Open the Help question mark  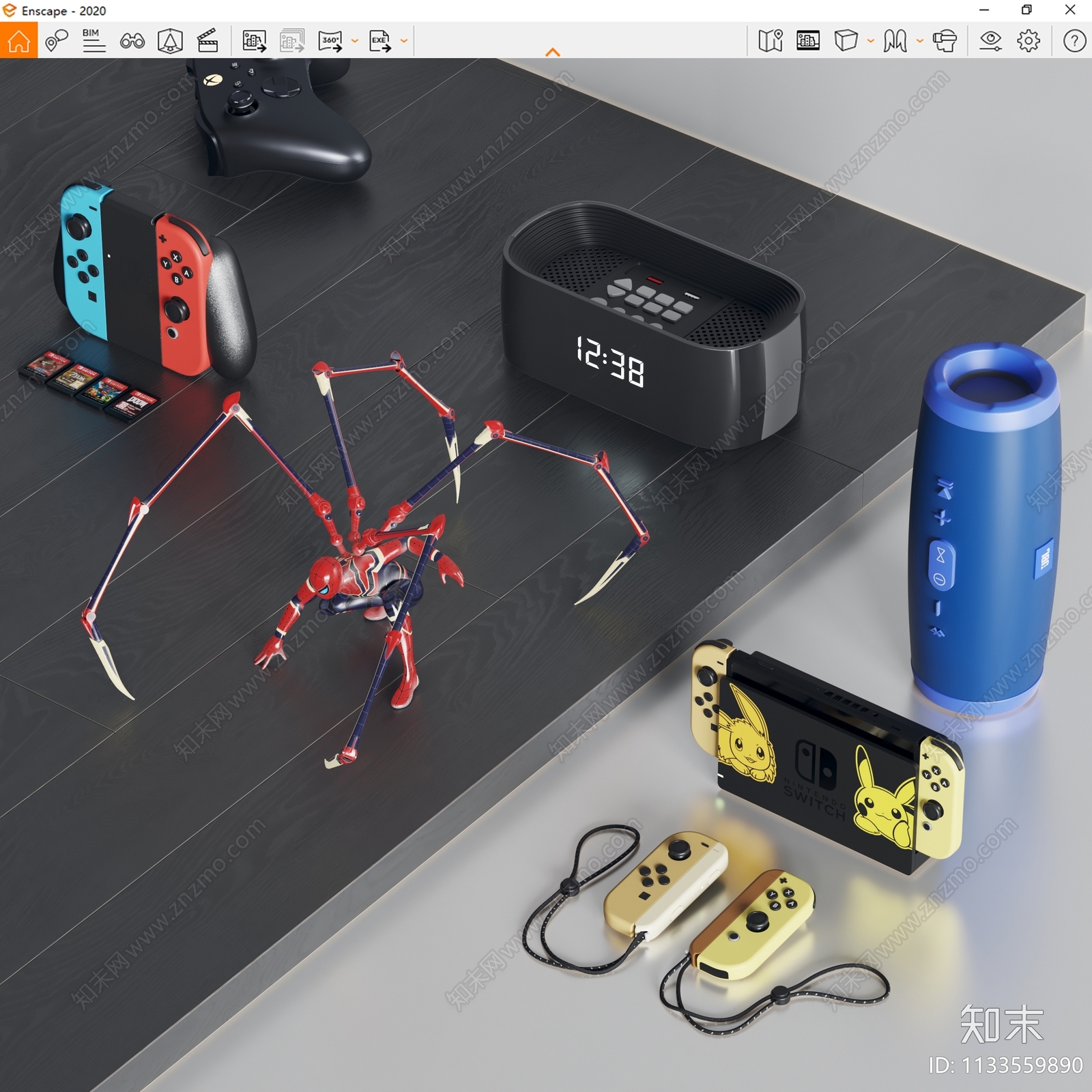tap(1074, 41)
